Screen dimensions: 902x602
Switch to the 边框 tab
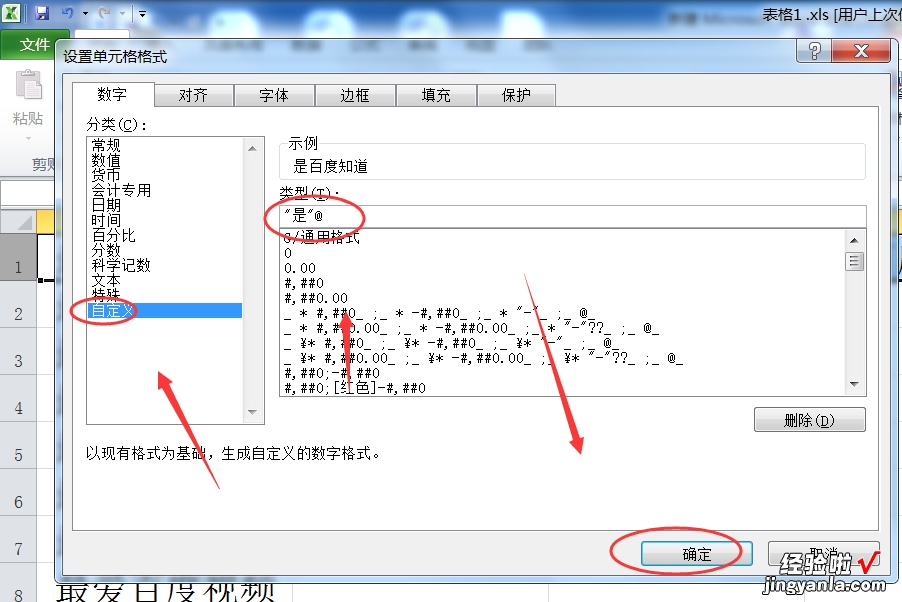tap(355, 96)
